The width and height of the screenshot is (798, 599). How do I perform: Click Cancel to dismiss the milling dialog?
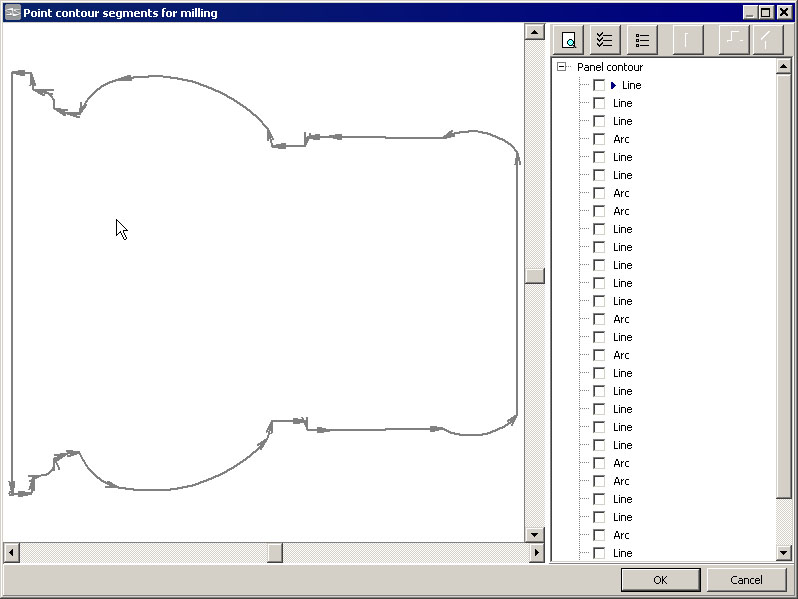point(746,580)
